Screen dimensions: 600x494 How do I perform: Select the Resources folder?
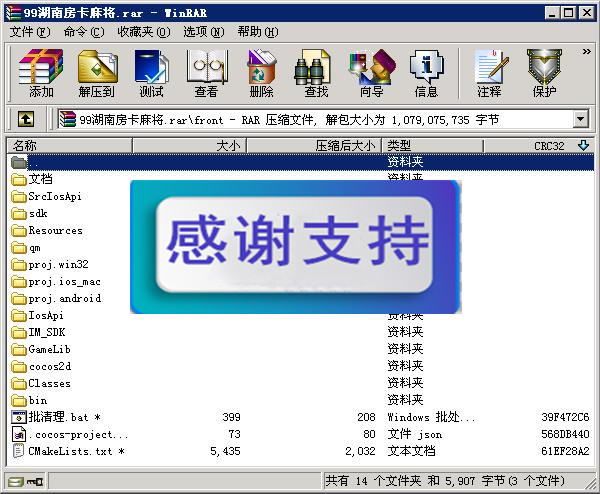click(x=47, y=230)
